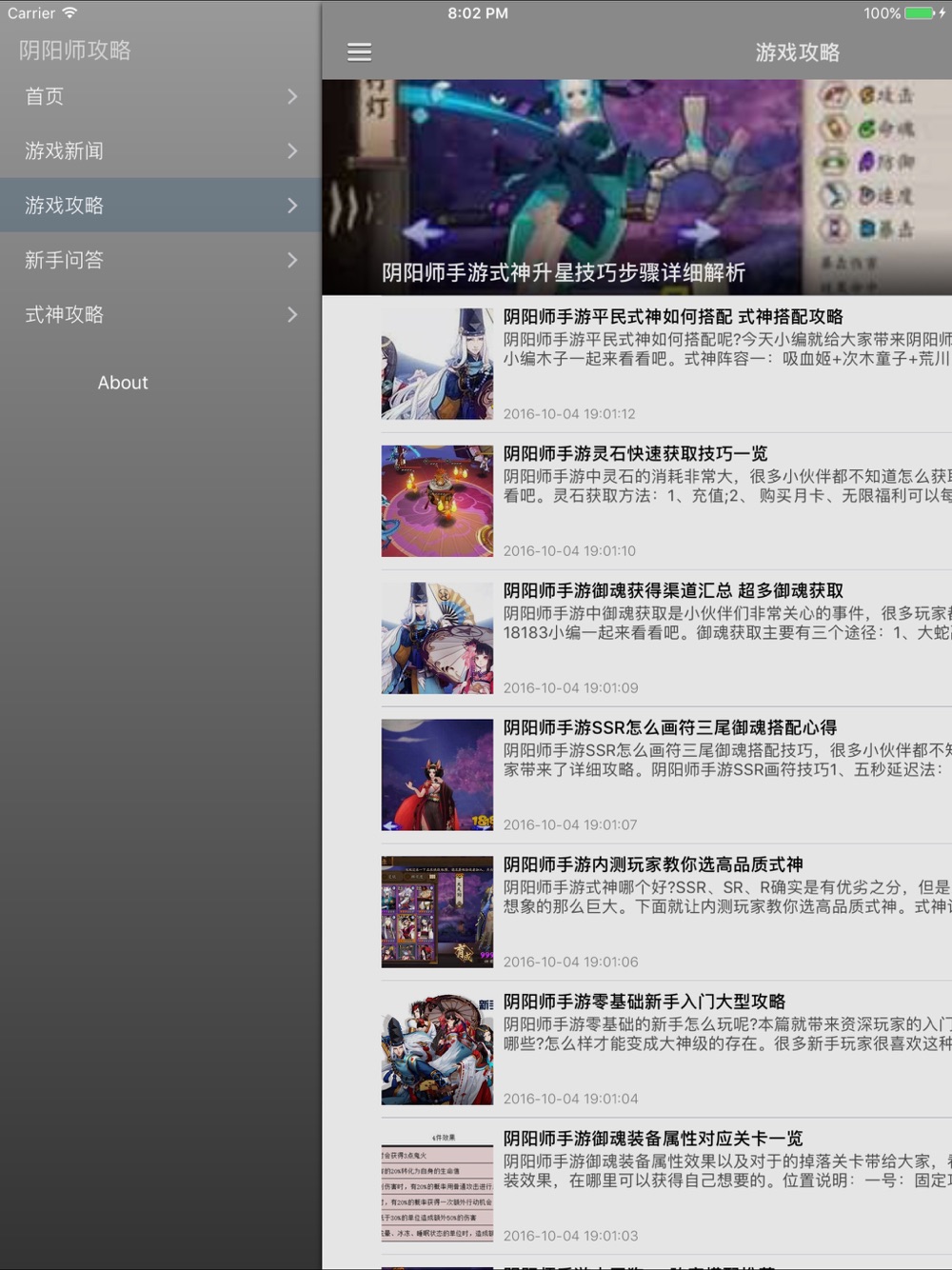Tap the Wi-Fi icon in status bar

(x=69, y=13)
